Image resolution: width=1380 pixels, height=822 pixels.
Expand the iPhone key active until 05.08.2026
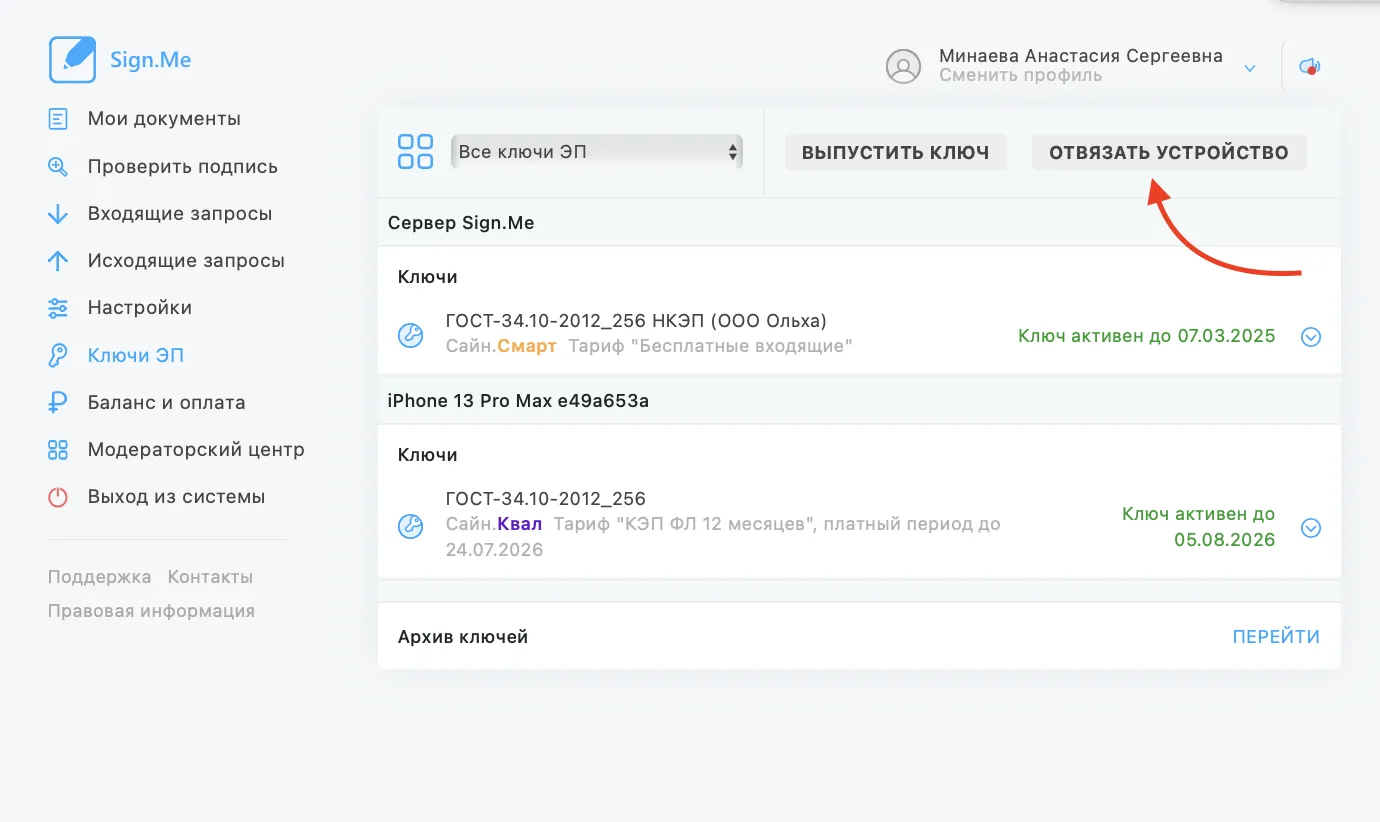point(1311,528)
